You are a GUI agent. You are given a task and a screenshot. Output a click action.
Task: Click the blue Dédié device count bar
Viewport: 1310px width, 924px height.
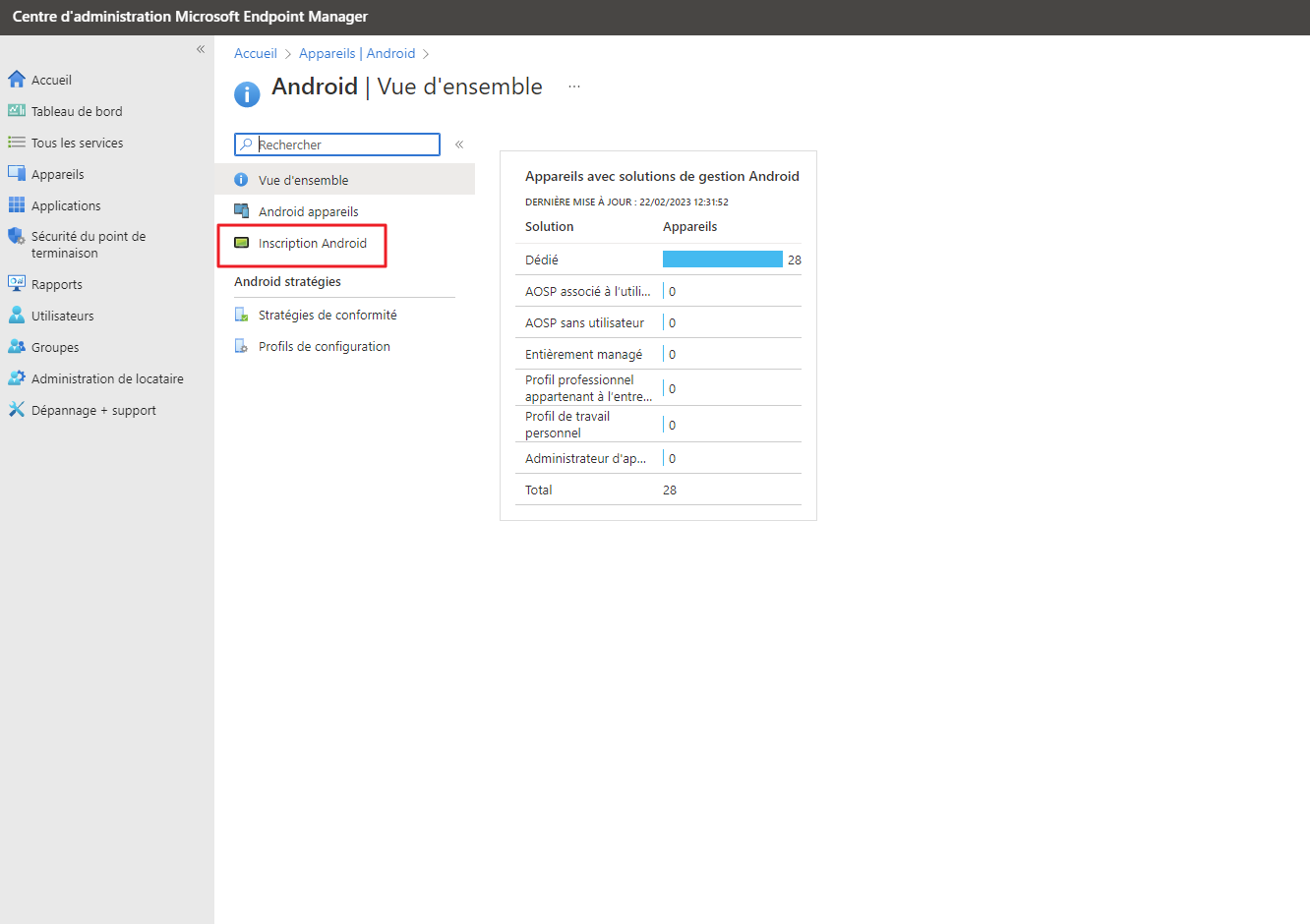pos(723,260)
